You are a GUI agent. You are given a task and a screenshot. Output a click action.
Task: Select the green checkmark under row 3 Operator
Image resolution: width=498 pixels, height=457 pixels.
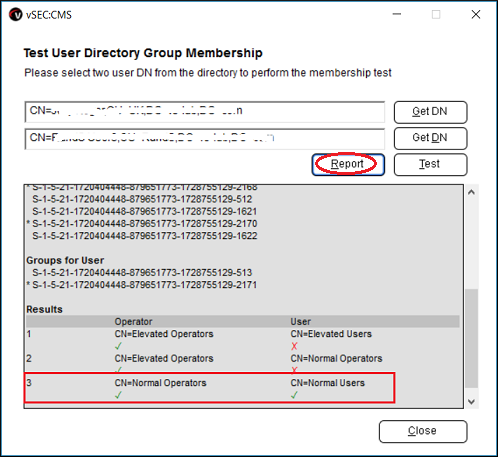118,395
